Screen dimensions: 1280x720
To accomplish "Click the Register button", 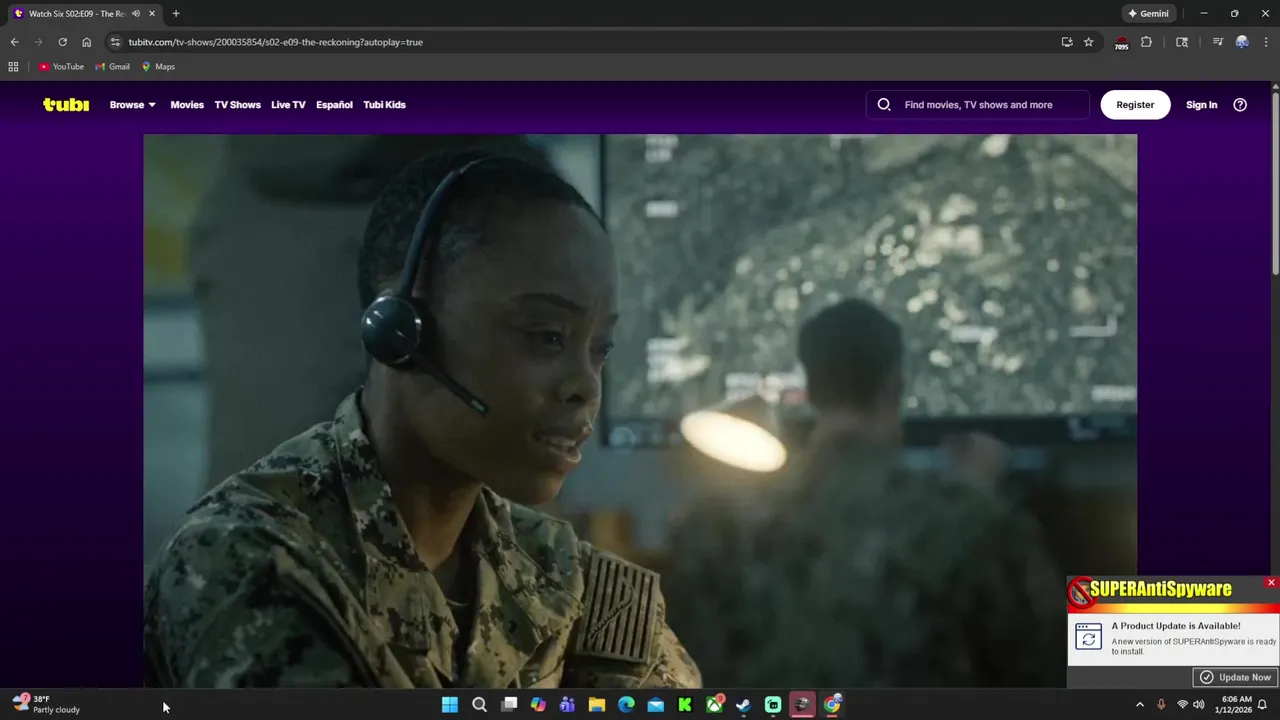I will 1135,105.
